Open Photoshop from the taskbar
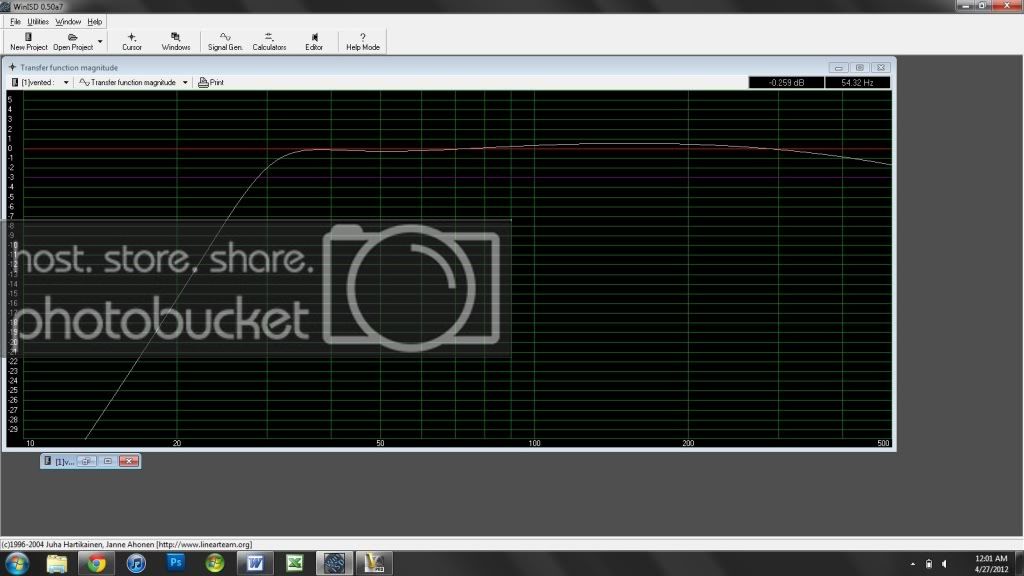This screenshot has height=576, width=1024. 176,563
